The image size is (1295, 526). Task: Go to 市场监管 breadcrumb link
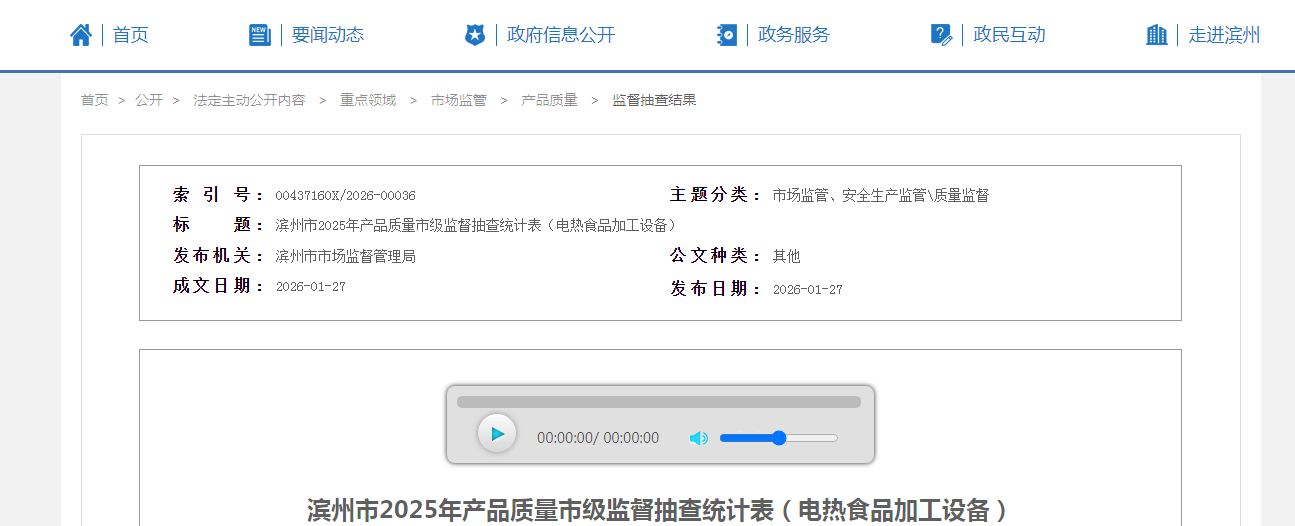(458, 100)
